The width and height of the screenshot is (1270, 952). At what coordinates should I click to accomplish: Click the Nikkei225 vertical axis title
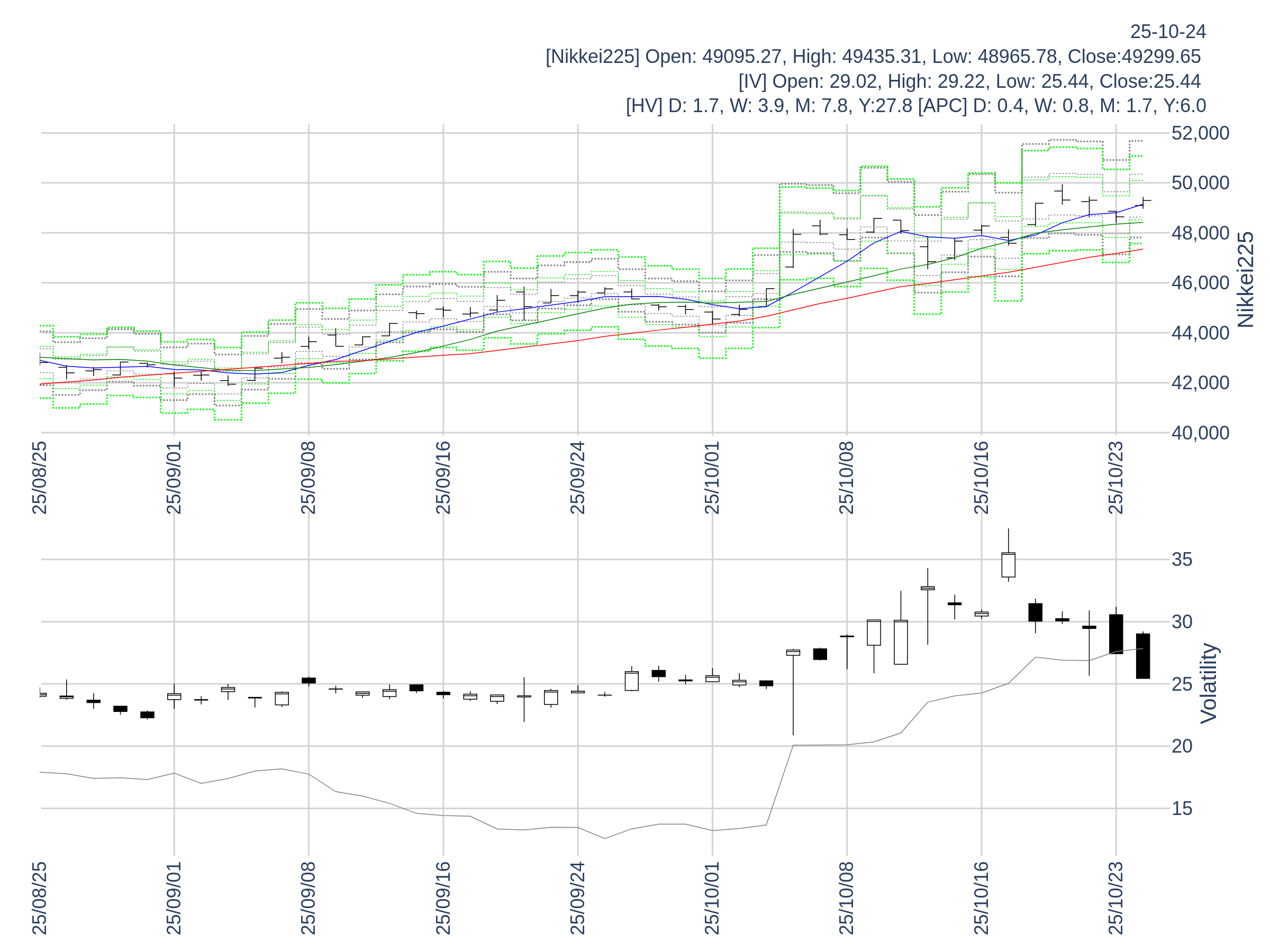(x=1245, y=279)
